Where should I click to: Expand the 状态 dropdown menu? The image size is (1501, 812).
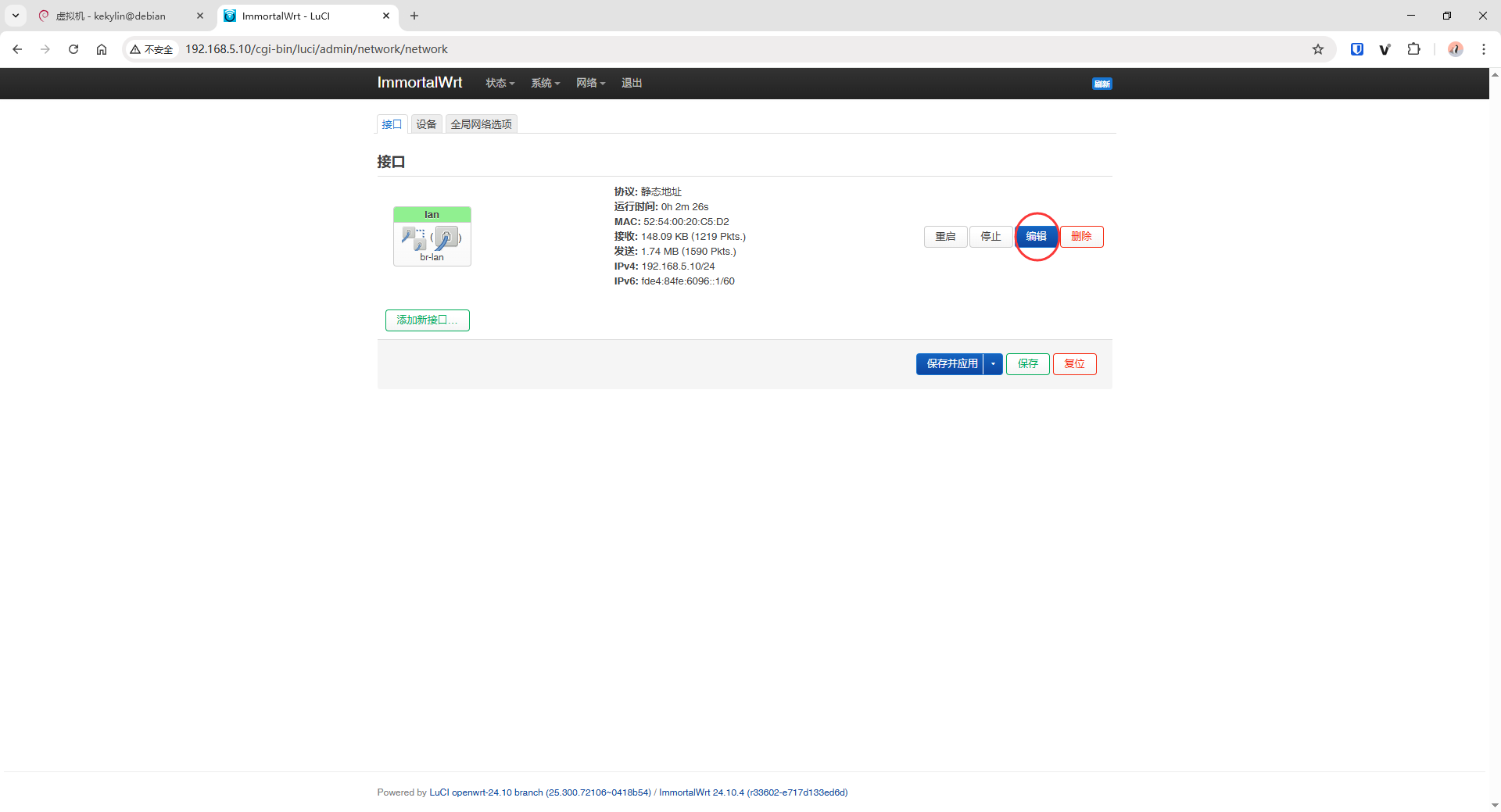pos(500,83)
